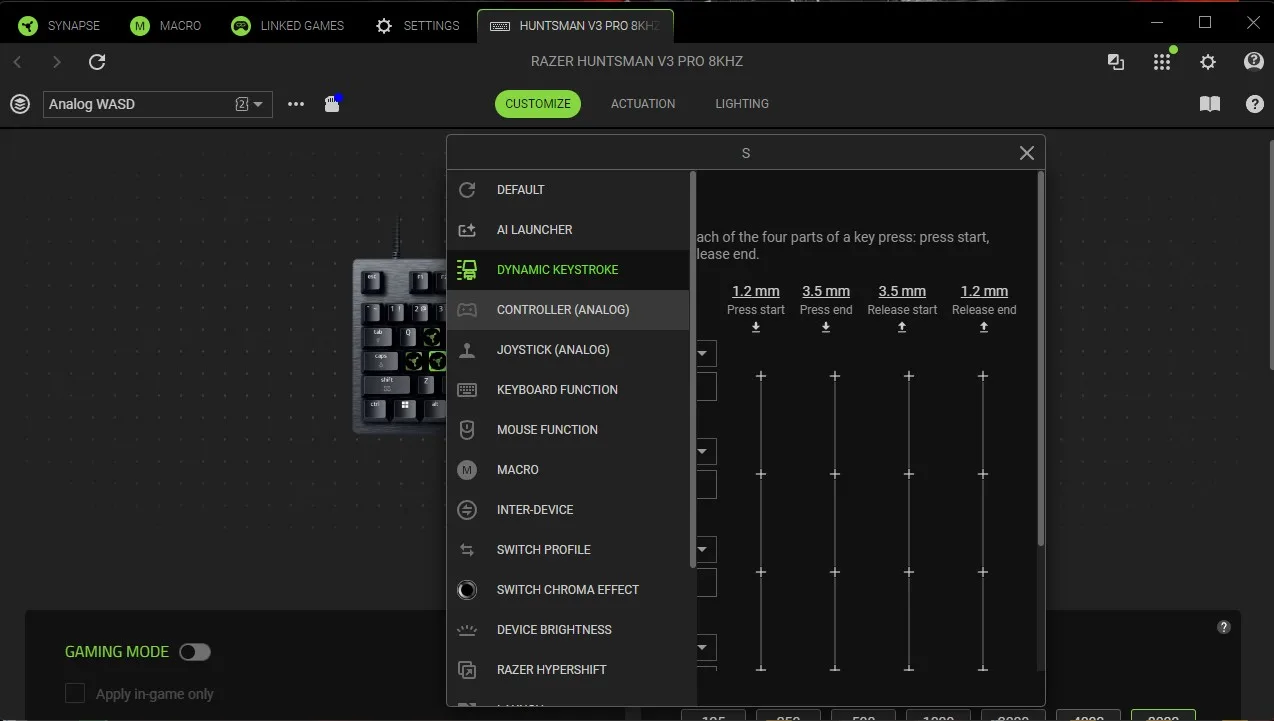
Task: Choose Keyboard Function in the menu
Action: 556,390
